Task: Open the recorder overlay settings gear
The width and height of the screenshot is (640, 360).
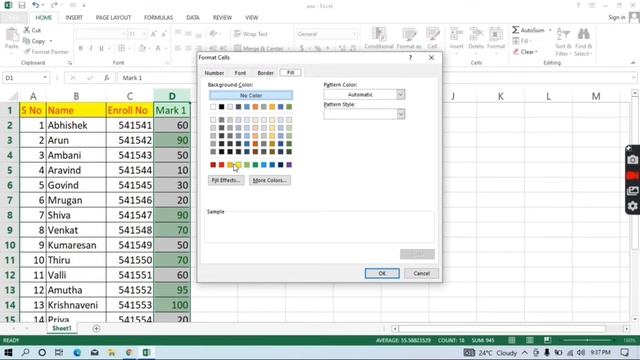Action: [632, 206]
